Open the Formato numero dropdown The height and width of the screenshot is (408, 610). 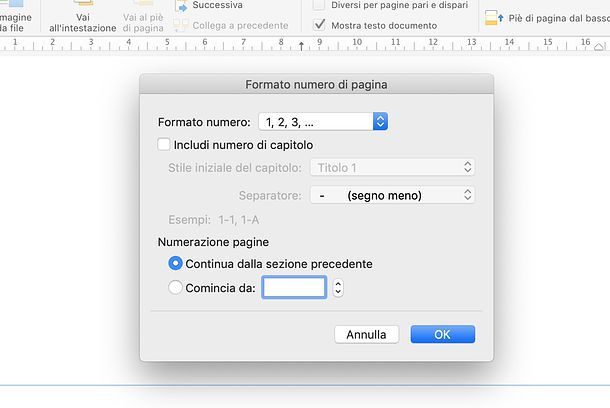323,122
